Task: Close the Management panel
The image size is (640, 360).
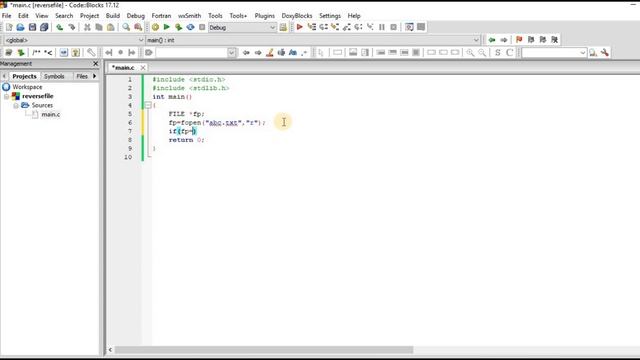Action: [96, 64]
